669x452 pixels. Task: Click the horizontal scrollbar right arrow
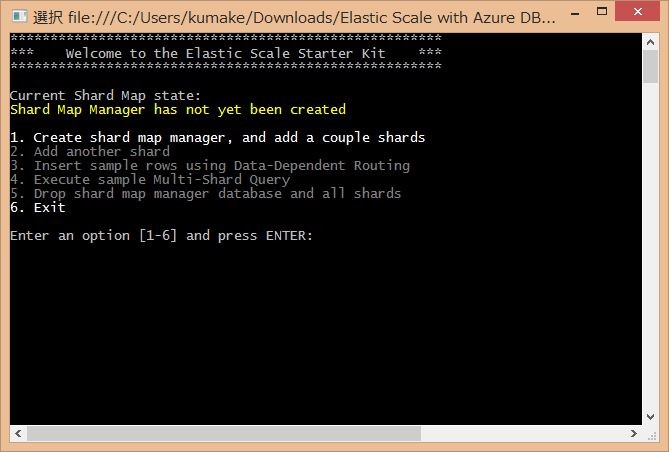click(x=634, y=434)
